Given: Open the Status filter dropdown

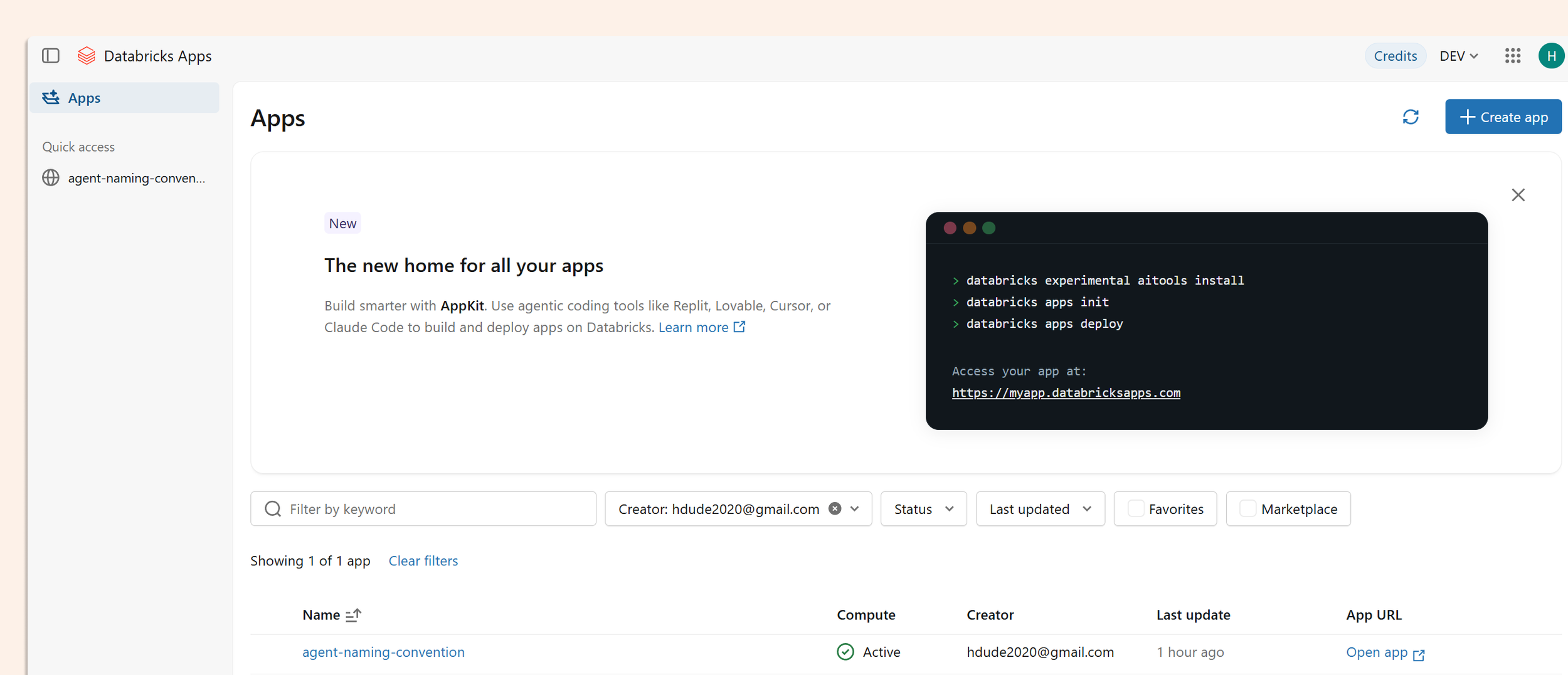Looking at the screenshot, I should (x=923, y=508).
